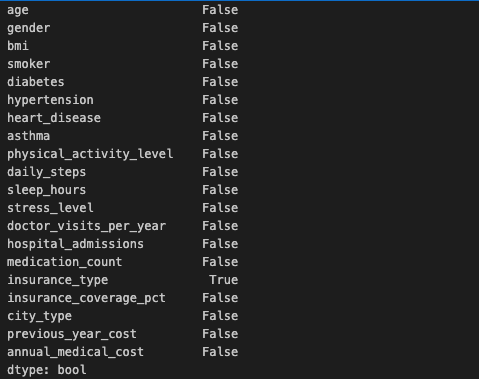Click the True value for insurance_type
Image resolution: width=479 pixels, height=379 pixels.
click(224, 280)
